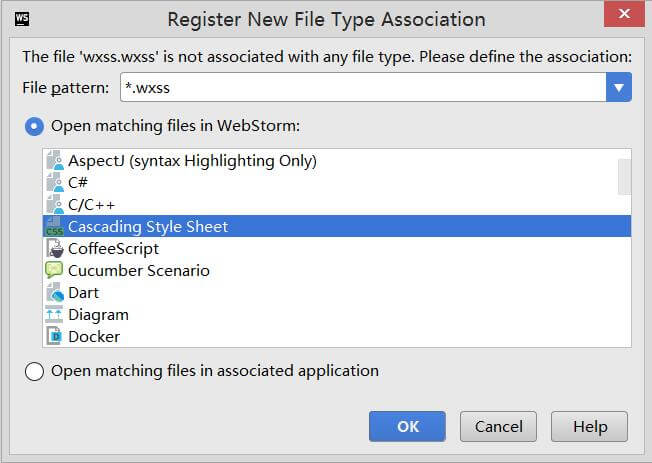Choose 'Open matching files in associated application'
The width and height of the screenshot is (652, 463).
[34, 371]
